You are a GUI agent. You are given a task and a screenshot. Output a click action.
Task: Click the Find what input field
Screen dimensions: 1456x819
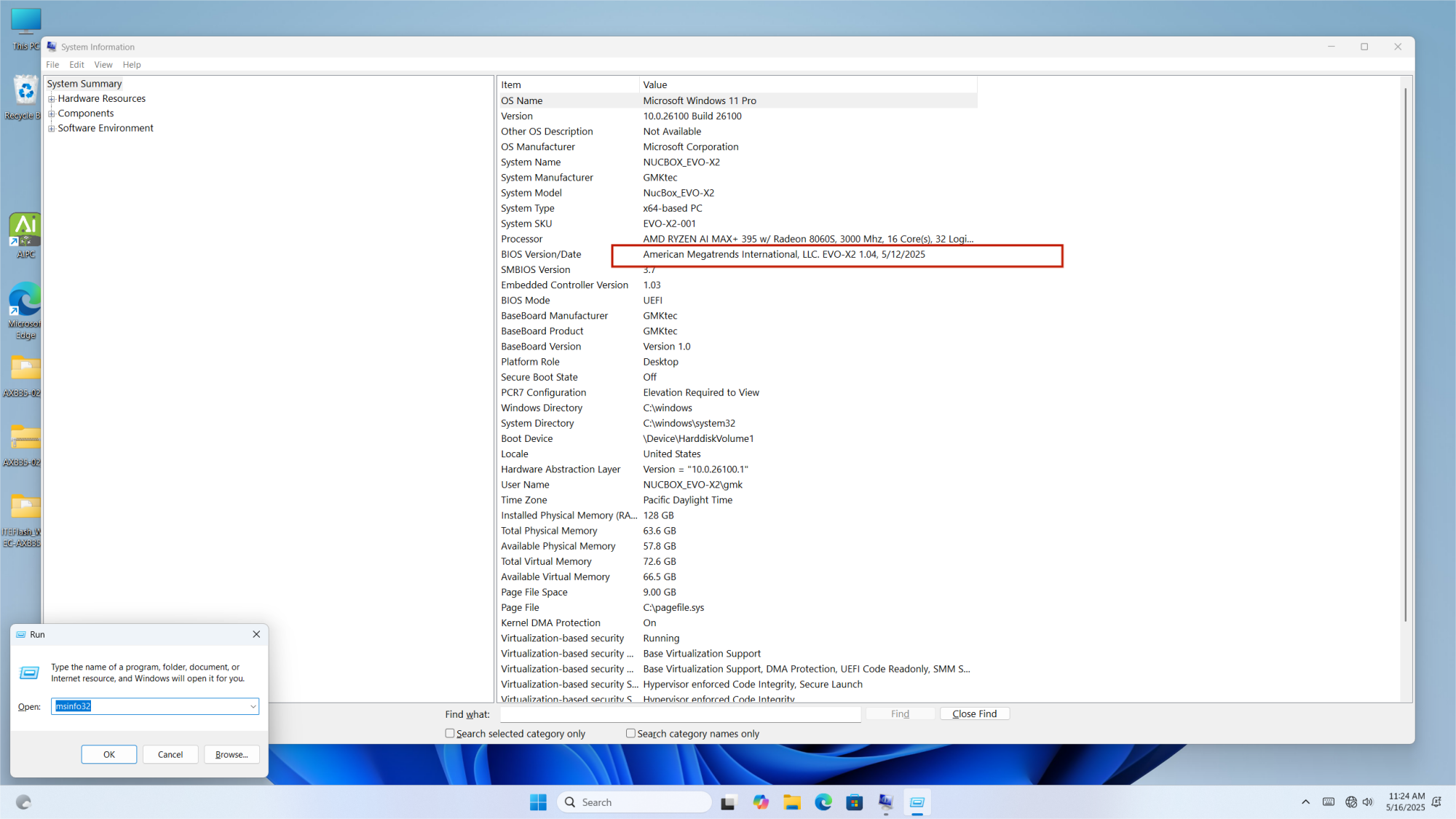680,714
